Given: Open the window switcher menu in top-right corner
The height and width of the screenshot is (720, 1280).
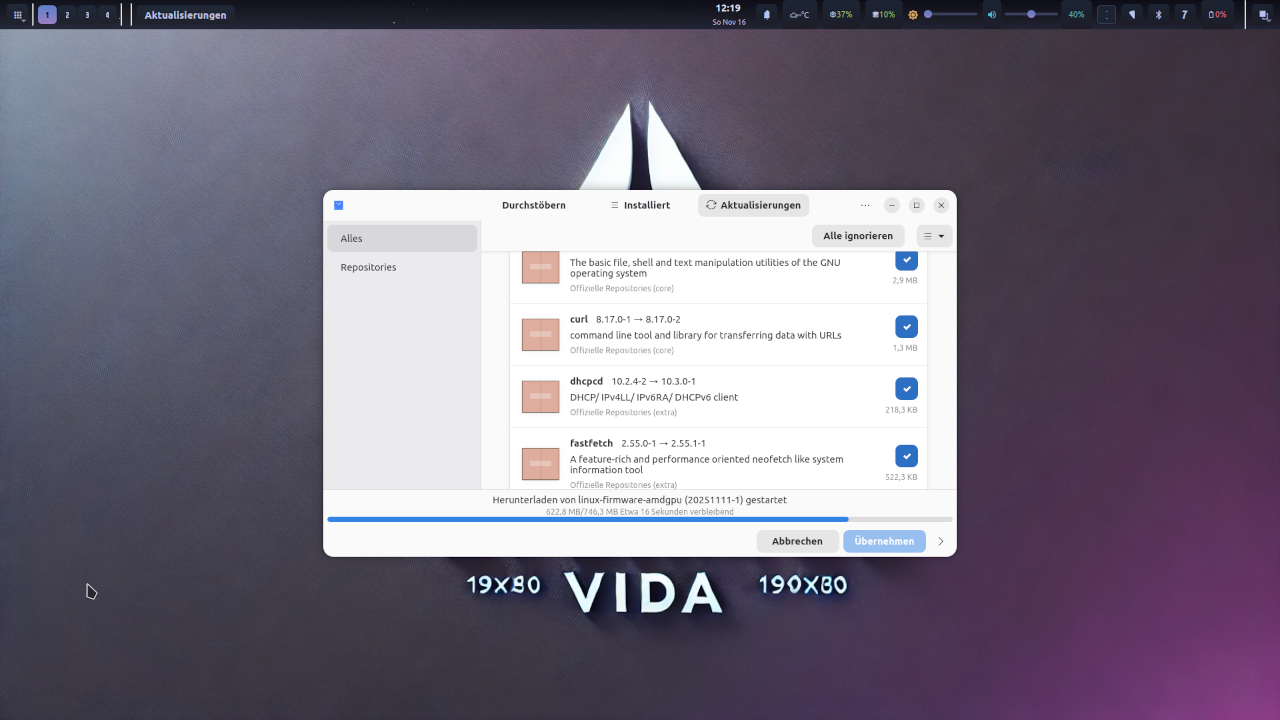Looking at the screenshot, I should (1263, 14).
